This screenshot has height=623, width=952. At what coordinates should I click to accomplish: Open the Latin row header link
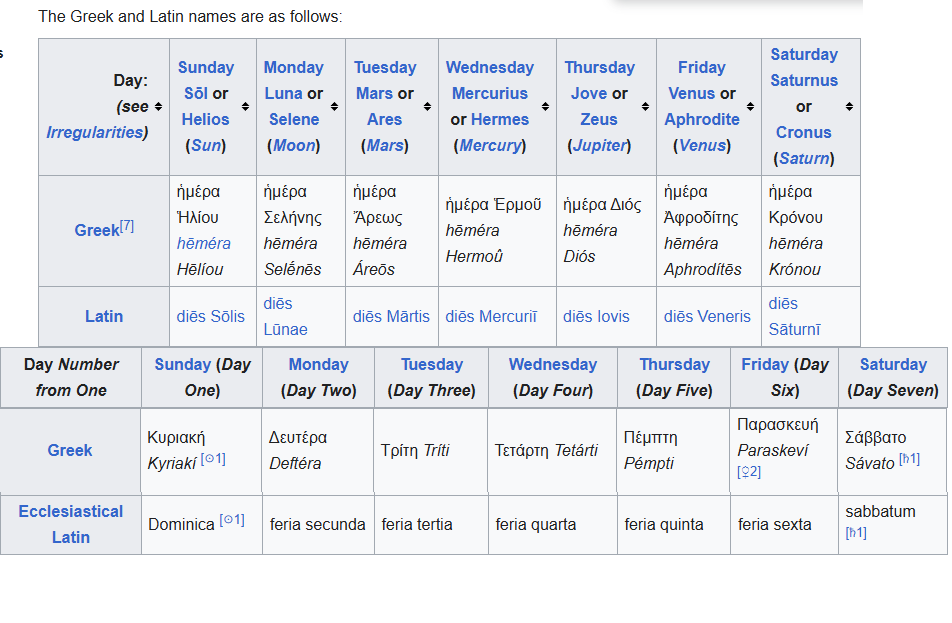coord(104,316)
